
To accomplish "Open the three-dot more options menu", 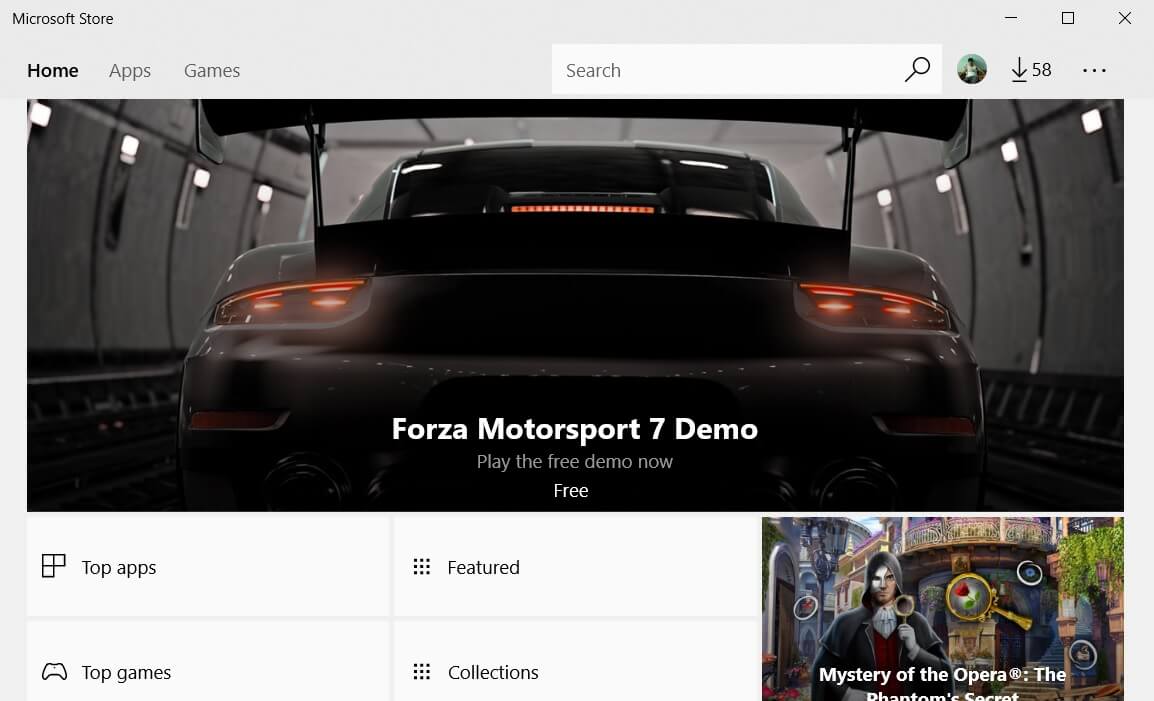I will pyautogui.click(x=1094, y=71).
